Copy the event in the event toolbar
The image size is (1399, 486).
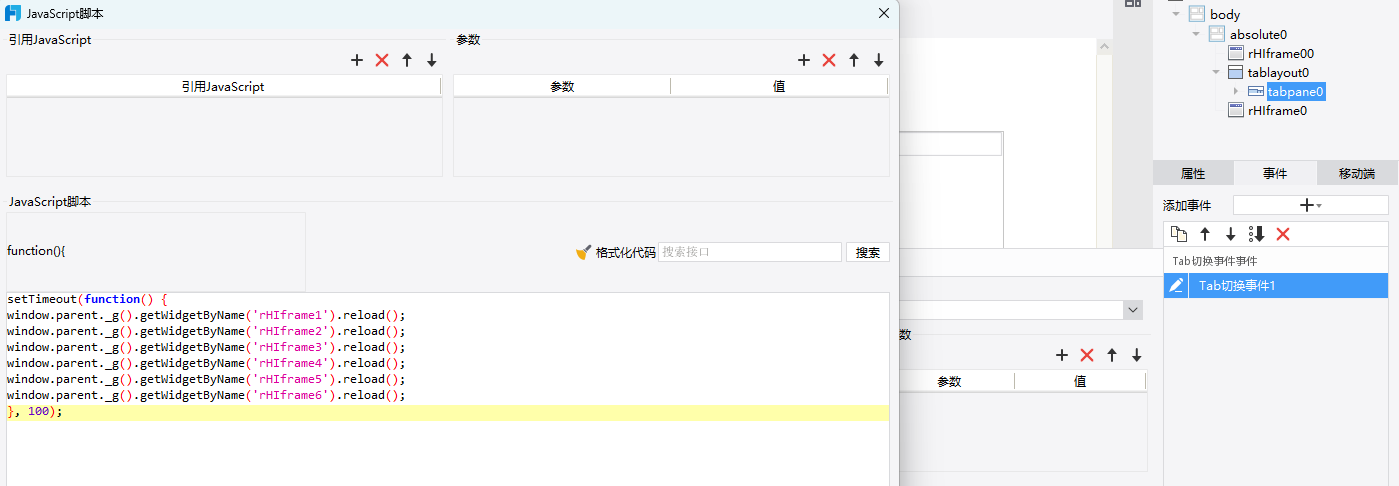pyautogui.click(x=1180, y=234)
